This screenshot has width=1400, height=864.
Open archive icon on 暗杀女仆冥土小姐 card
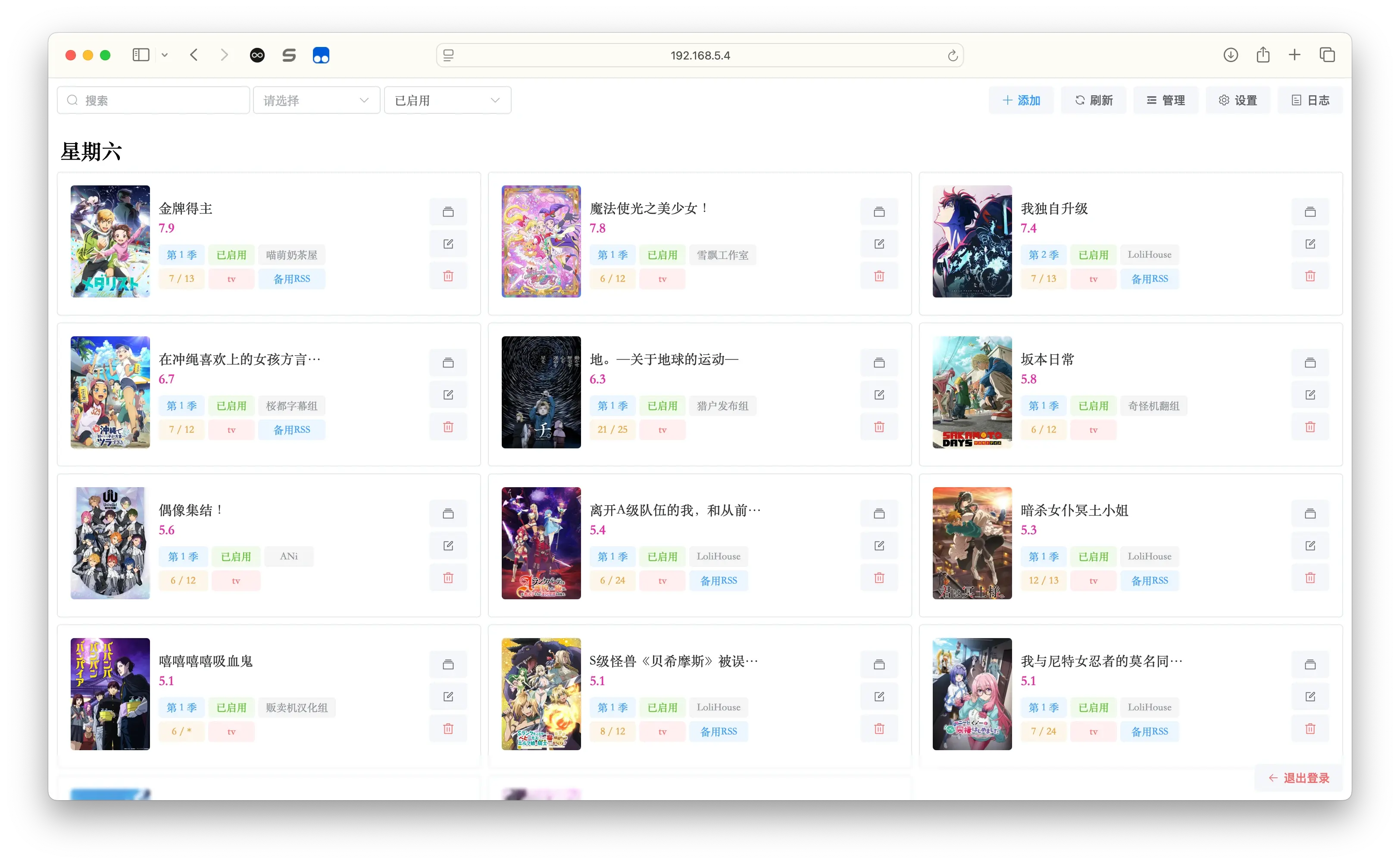(1310, 513)
